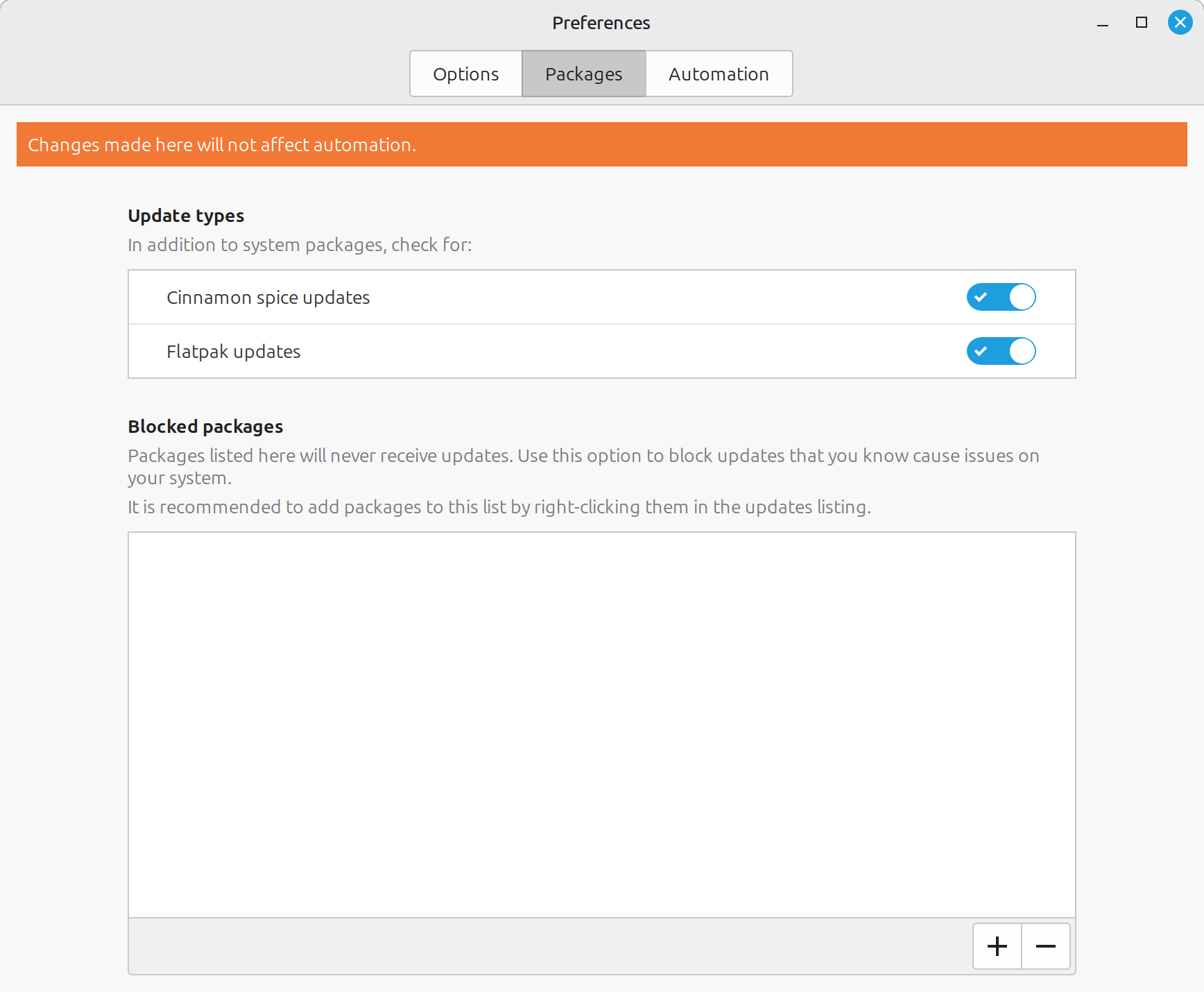Remove blocked package with minus icon

click(x=1045, y=946)
